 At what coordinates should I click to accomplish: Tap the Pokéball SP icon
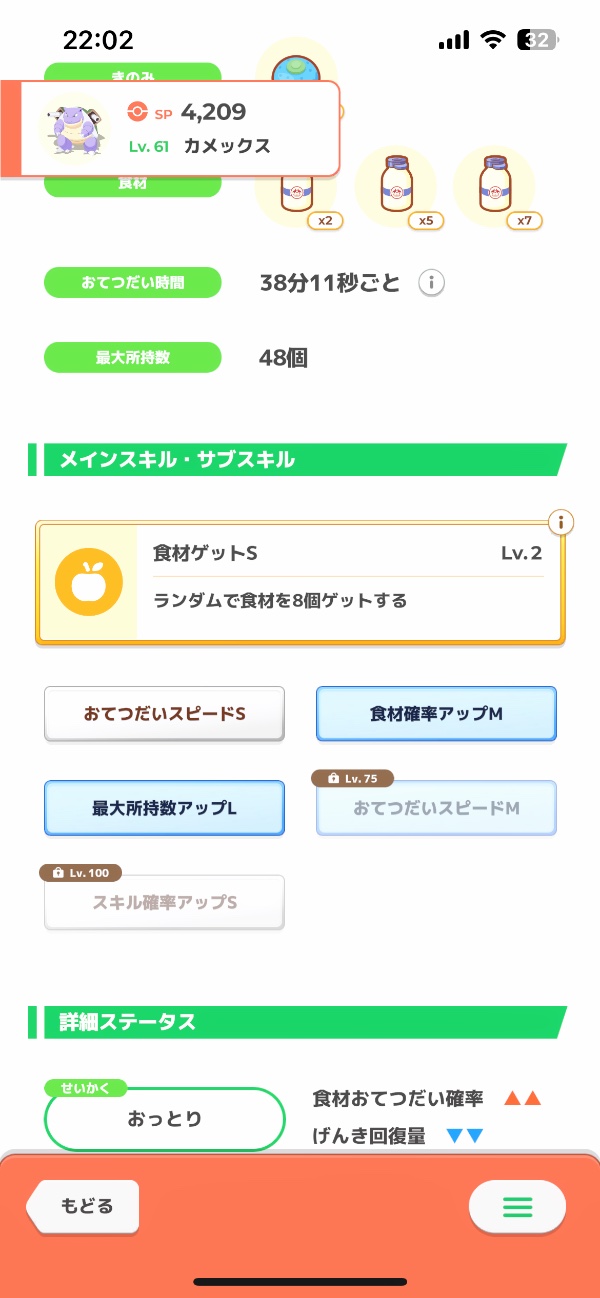(138, 112)
